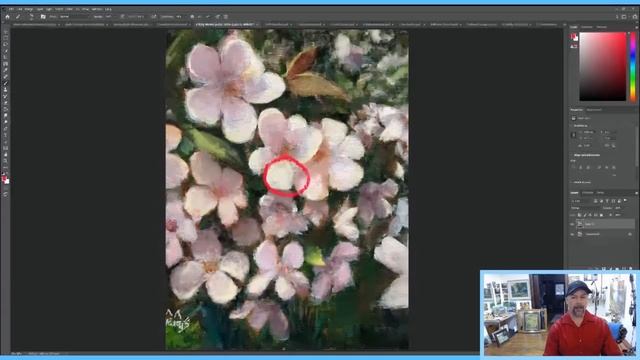Screen dimensions: 640x360
Task: Hide Layer 1 visibility eye
Action: tap(572, 224)
